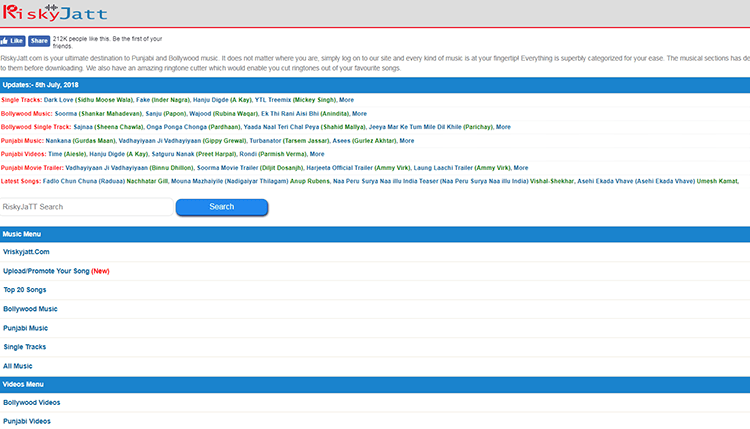
Task: Open Vadhayiyaan Ji Vadhayiyaan (Gippy Grewal) album
Action: pyautogui.click(x=182, y=141)
